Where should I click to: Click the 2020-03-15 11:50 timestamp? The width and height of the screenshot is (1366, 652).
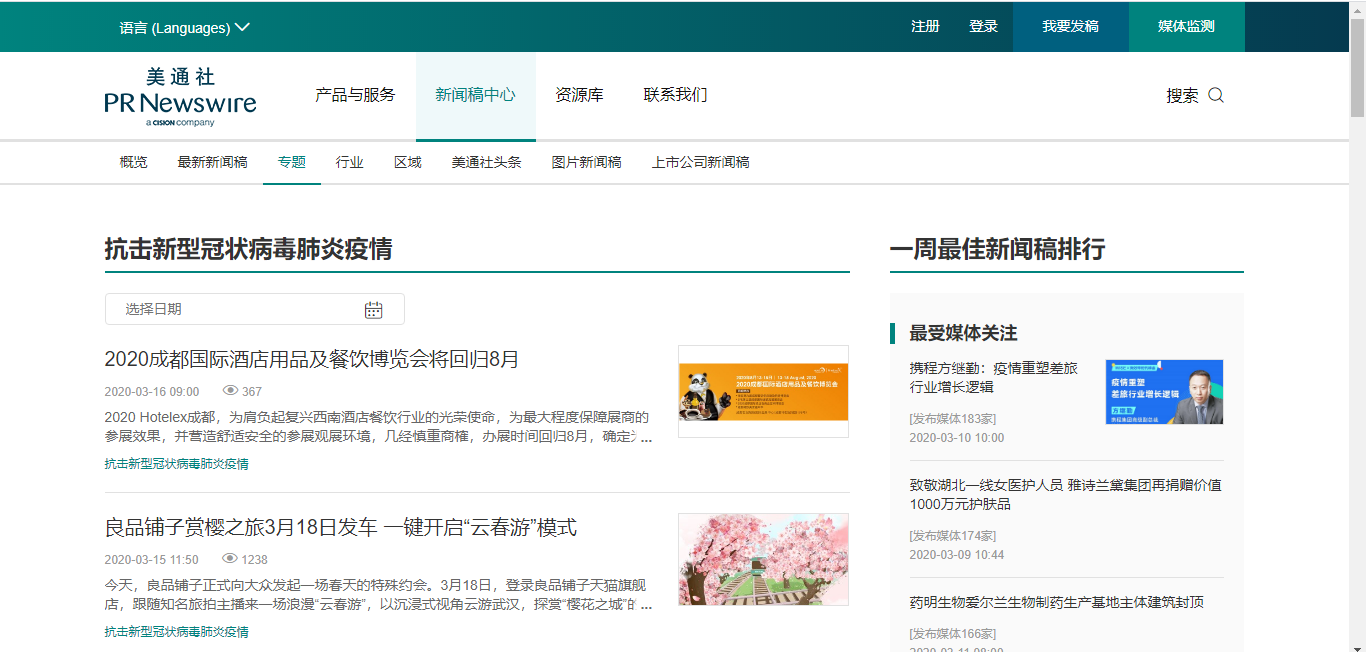coord(152,560)
